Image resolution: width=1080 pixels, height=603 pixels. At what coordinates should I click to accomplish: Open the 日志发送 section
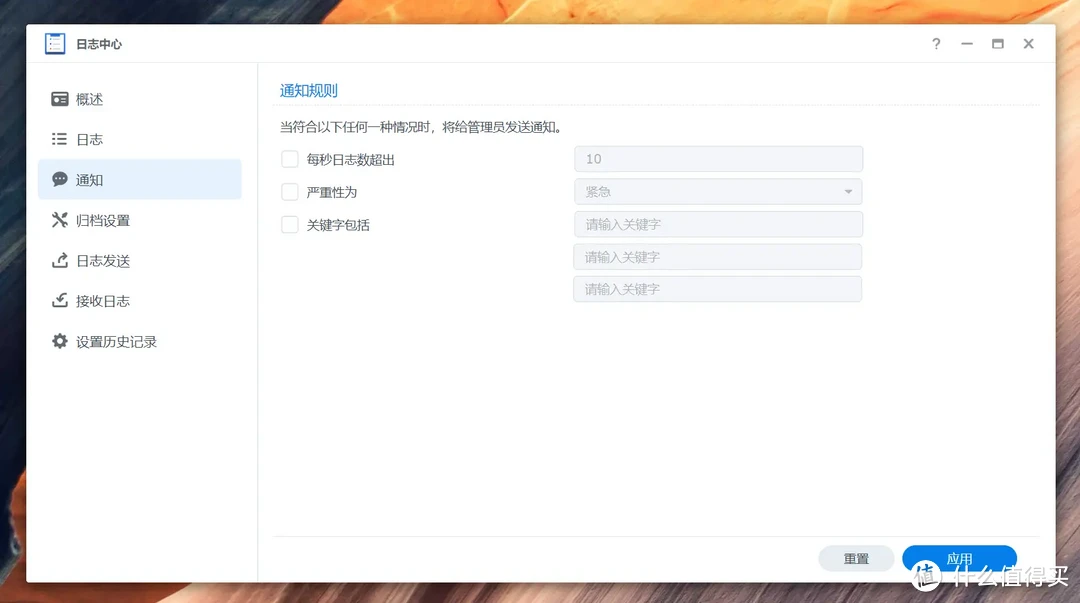(103, 261)
